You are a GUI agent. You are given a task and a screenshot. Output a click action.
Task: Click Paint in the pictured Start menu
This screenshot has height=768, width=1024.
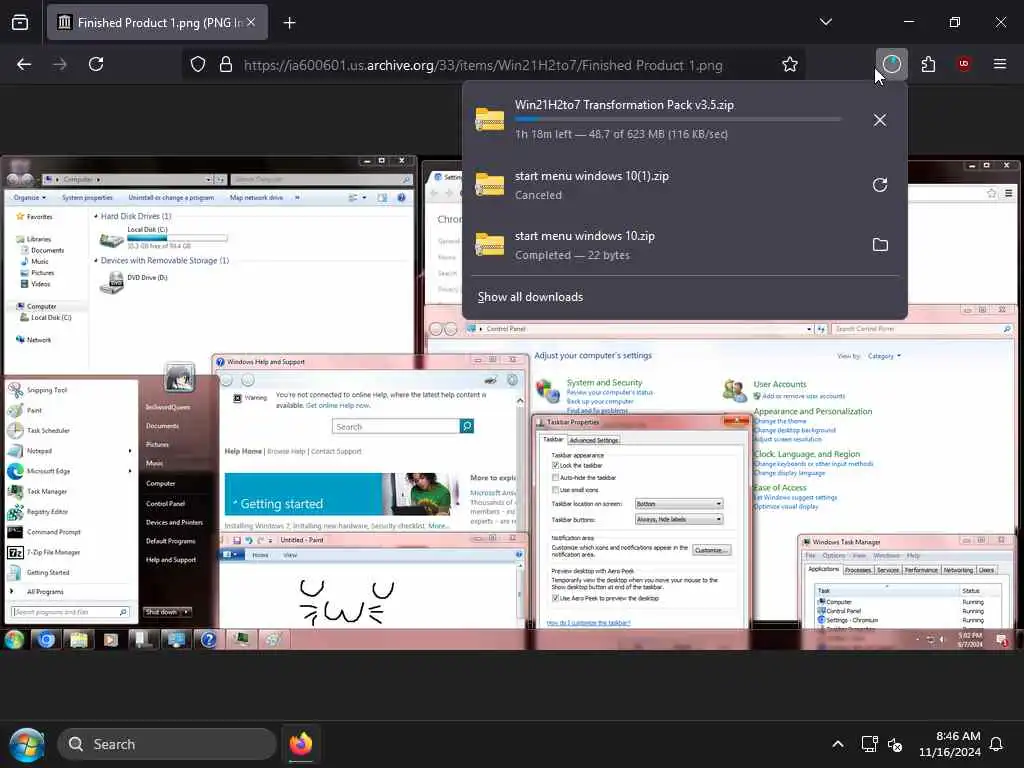point(34,410)
